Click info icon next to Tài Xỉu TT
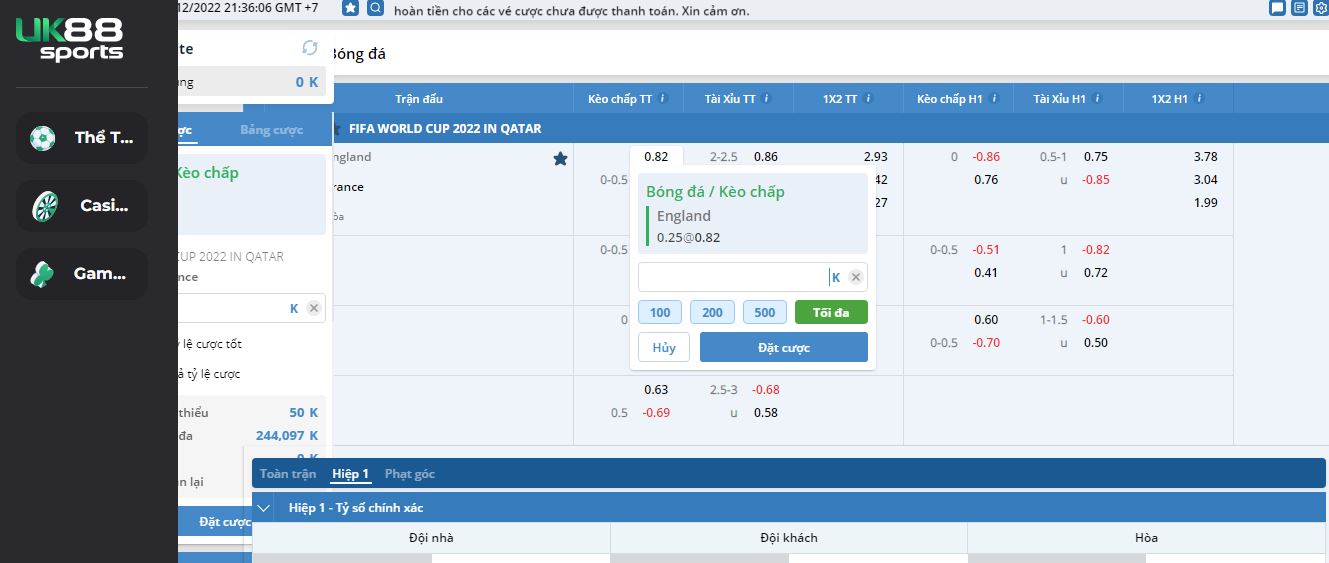Image resolution: width=1329 pixels, height=563 pixels. coord(767,99)
